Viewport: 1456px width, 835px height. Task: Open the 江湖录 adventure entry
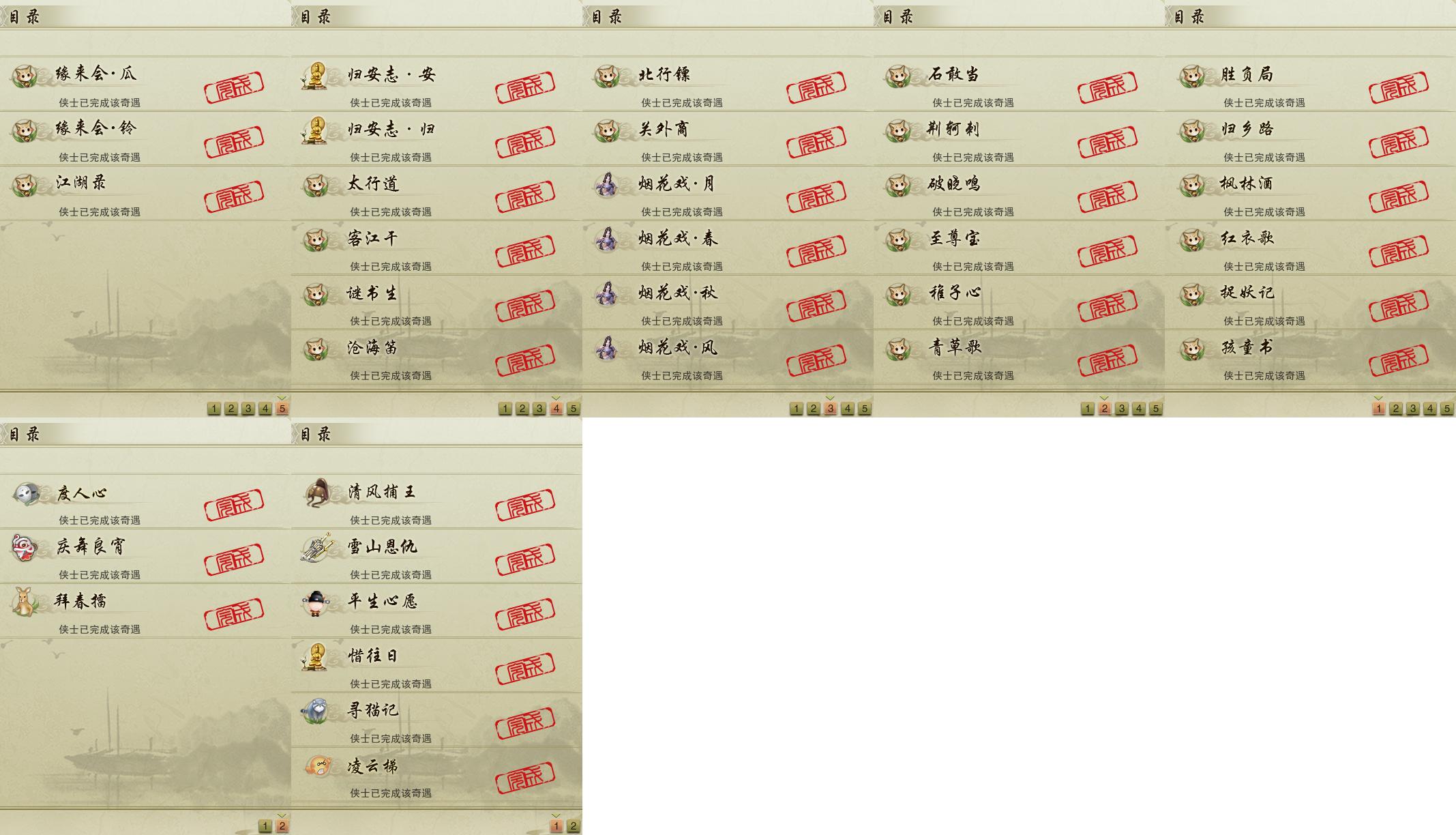tap(145, 193)
